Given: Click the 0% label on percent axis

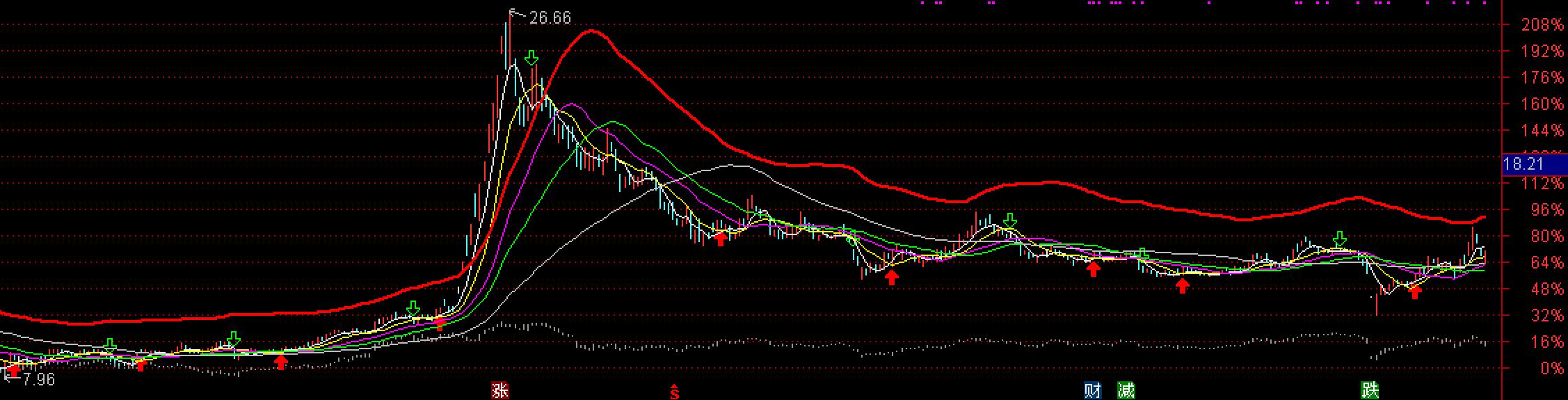Looking at the screenshot, I should (1545, 369).
